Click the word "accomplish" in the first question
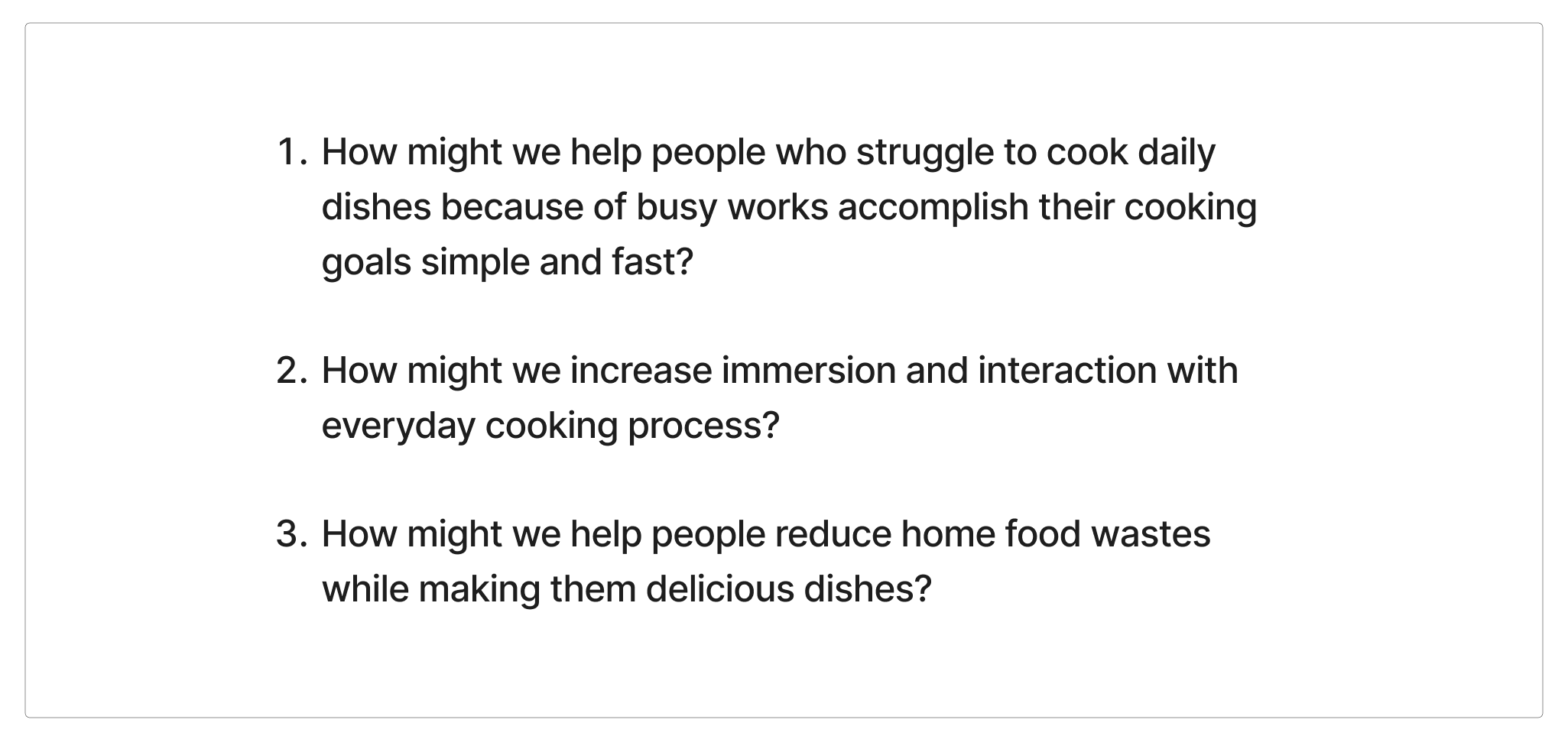 pos(933,207)
